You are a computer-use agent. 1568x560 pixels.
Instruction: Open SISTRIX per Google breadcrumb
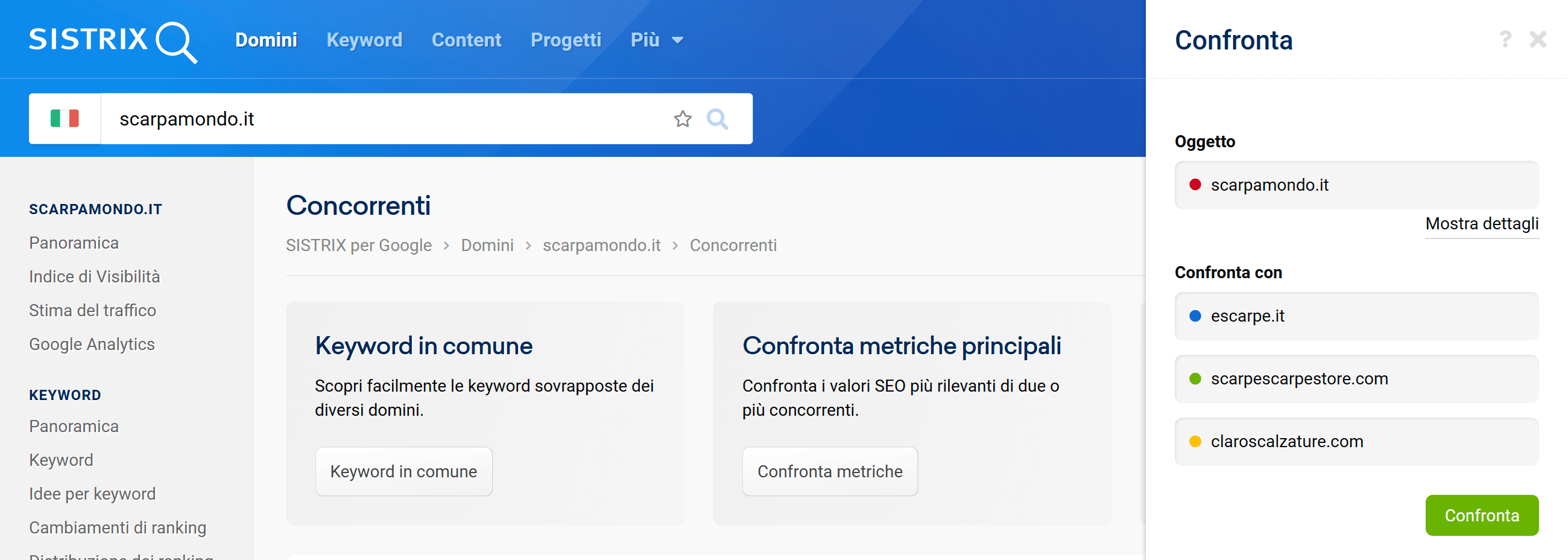[x=358, y=245]
